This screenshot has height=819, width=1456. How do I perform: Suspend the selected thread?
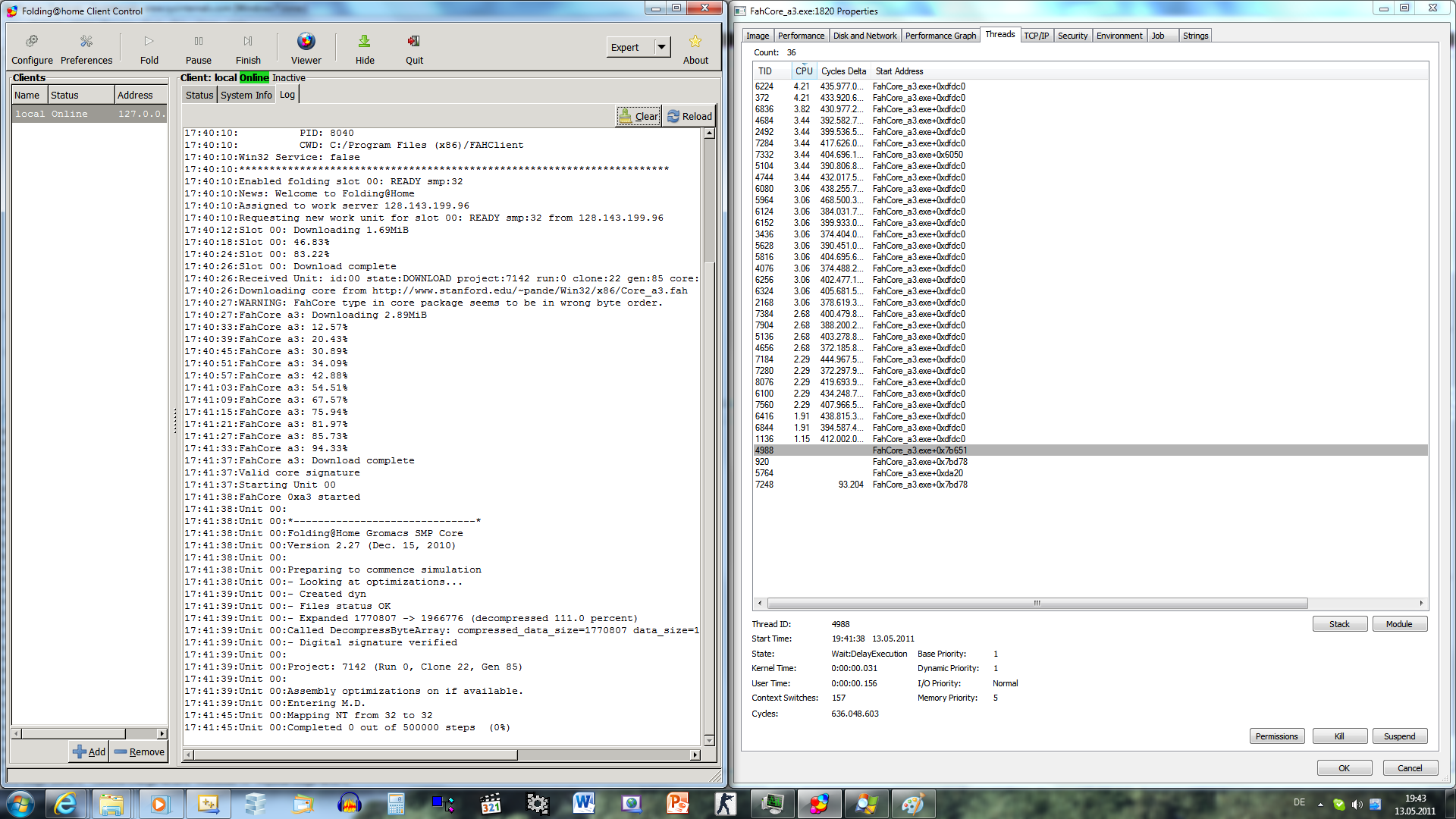pos(1399,736)
